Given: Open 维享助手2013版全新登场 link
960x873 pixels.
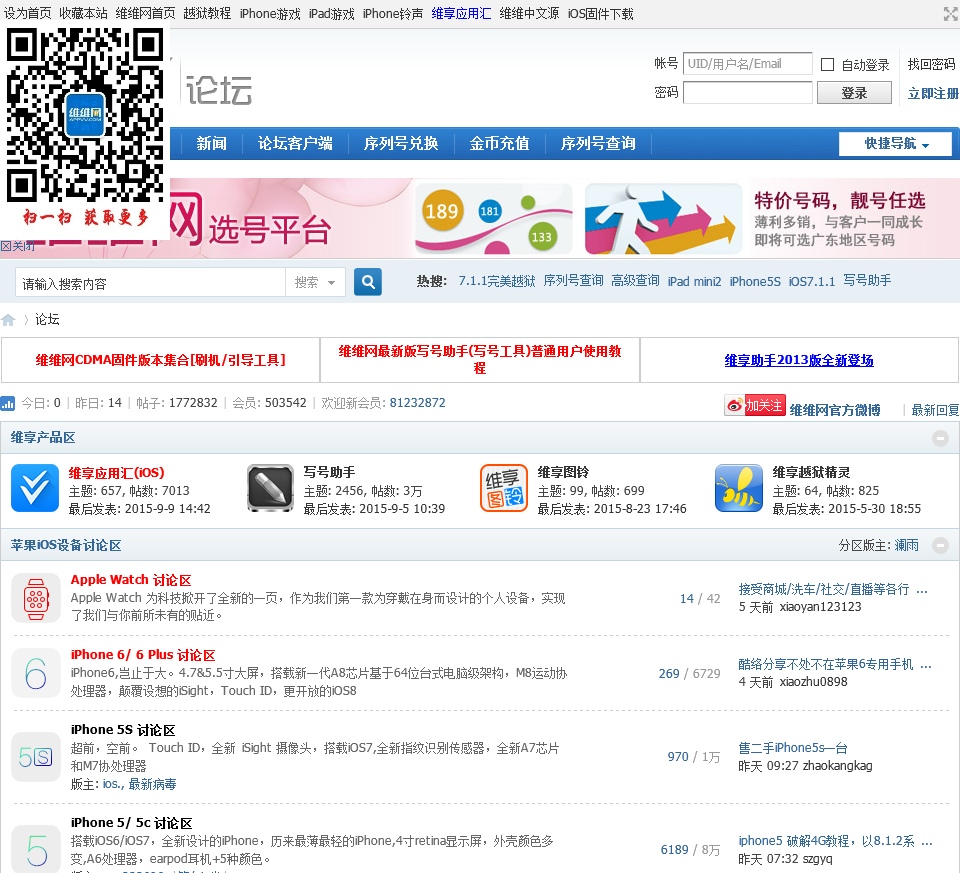Looking at the screenshot, I should (799, 360).
